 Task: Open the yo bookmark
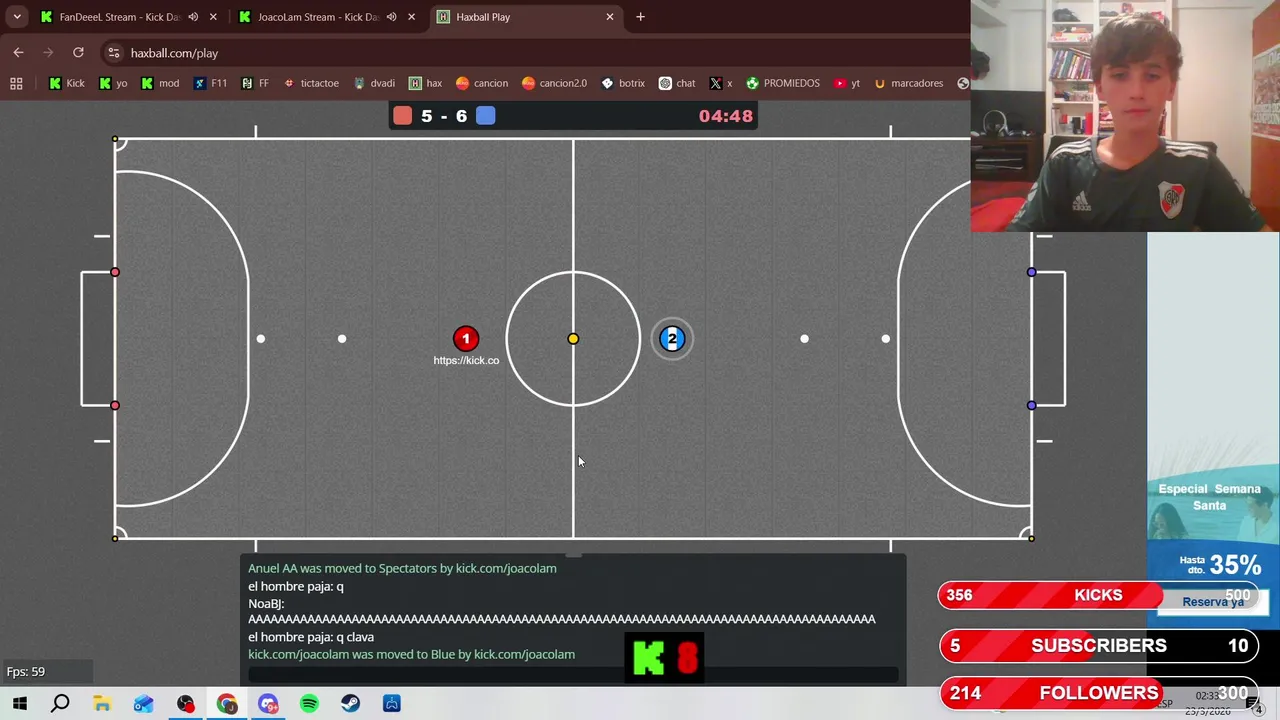(112, 83)
